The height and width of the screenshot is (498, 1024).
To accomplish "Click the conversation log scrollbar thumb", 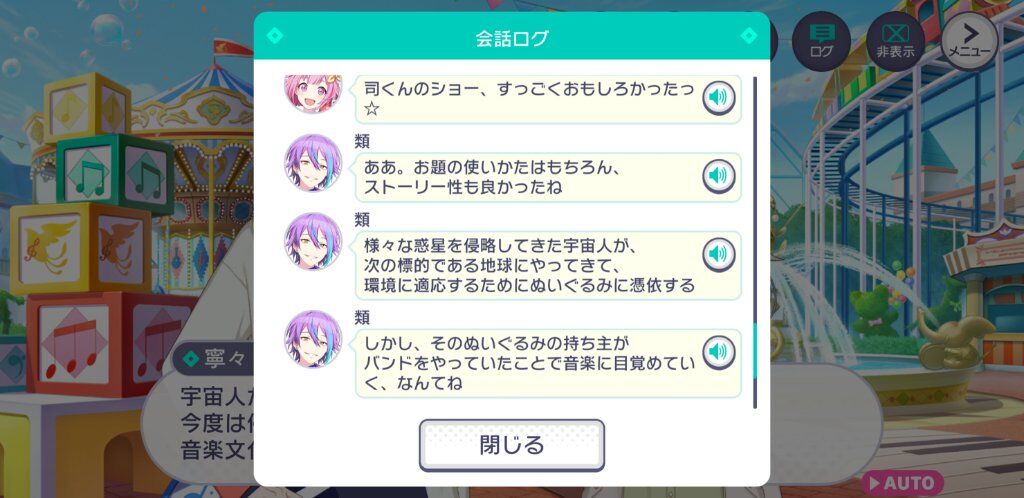I will (x=755, y=351).
